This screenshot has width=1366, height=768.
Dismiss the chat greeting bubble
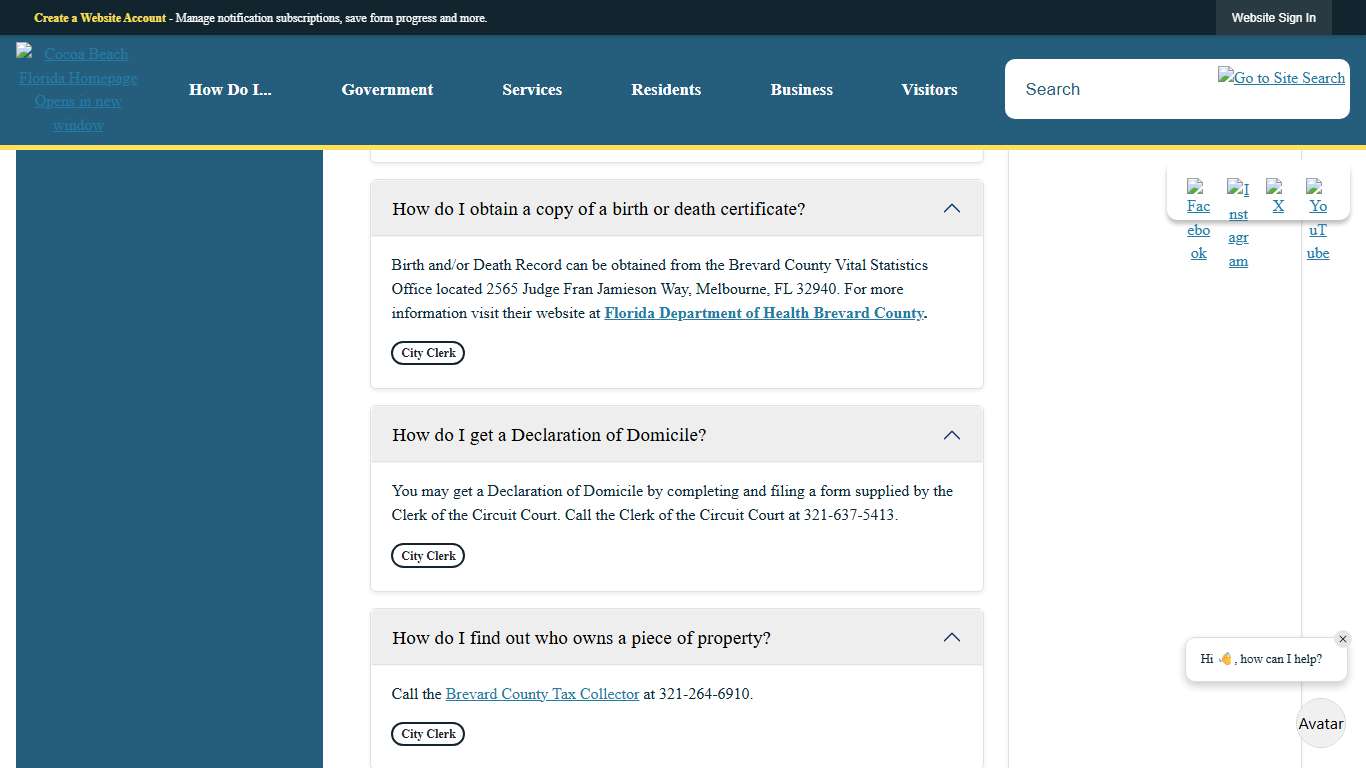point(1343,638)
